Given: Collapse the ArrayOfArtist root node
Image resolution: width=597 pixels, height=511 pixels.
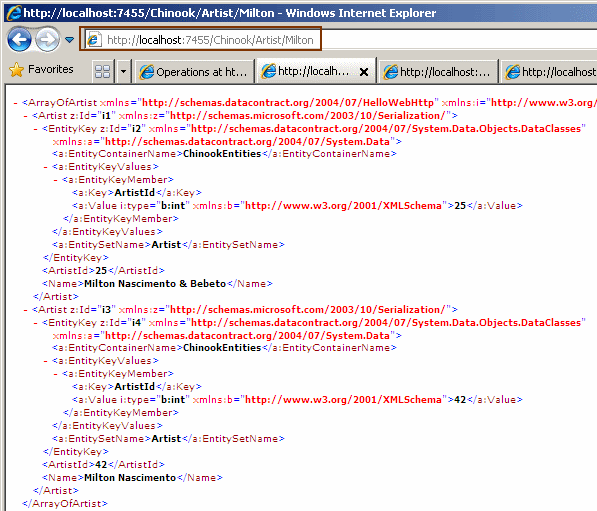Looking at the screenshot, I should [15, 103].
